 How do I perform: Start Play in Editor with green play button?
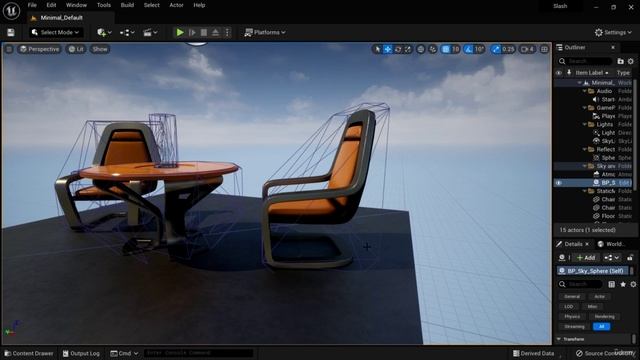tap(180, 32)
